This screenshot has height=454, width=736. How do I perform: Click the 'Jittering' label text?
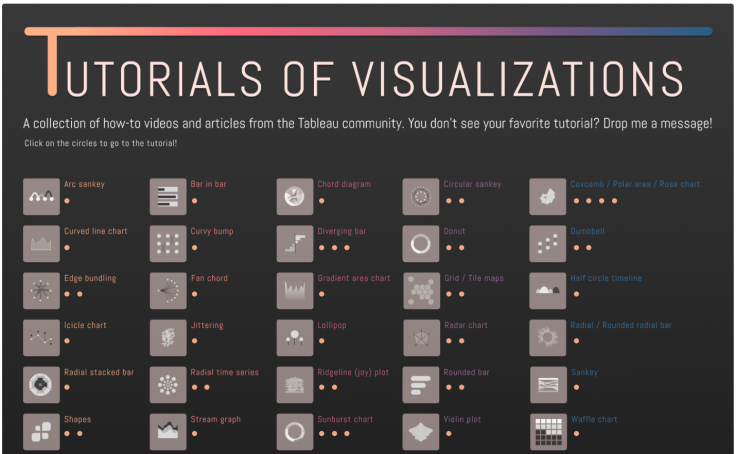pos(207,325)
